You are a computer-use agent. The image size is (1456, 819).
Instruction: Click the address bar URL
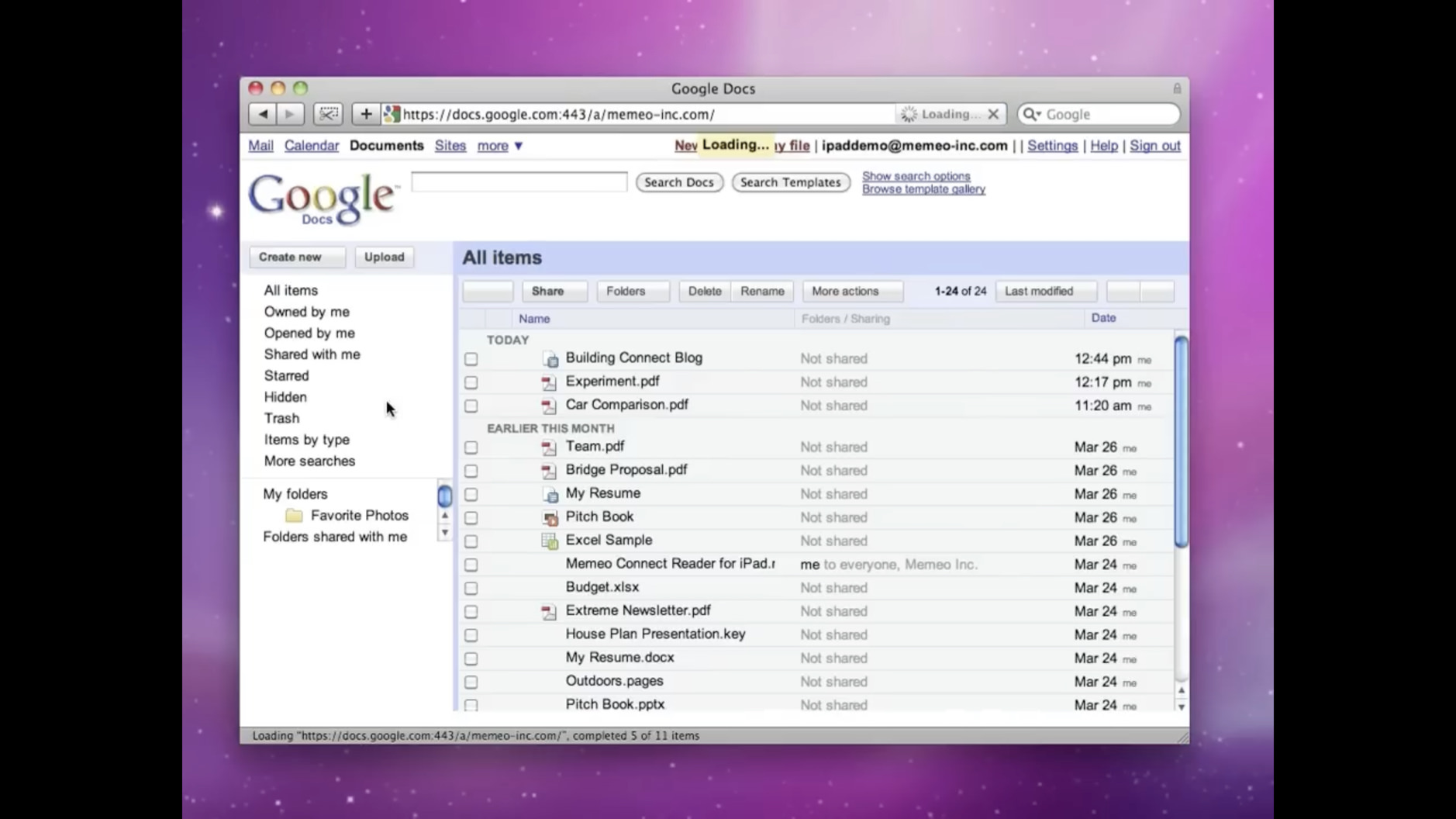click(558, 114)
